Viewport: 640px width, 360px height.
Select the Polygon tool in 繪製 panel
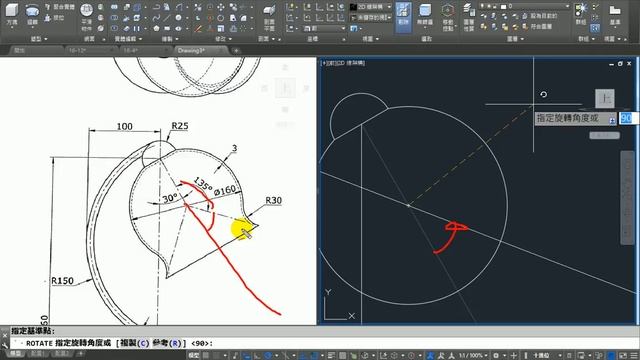156,29
